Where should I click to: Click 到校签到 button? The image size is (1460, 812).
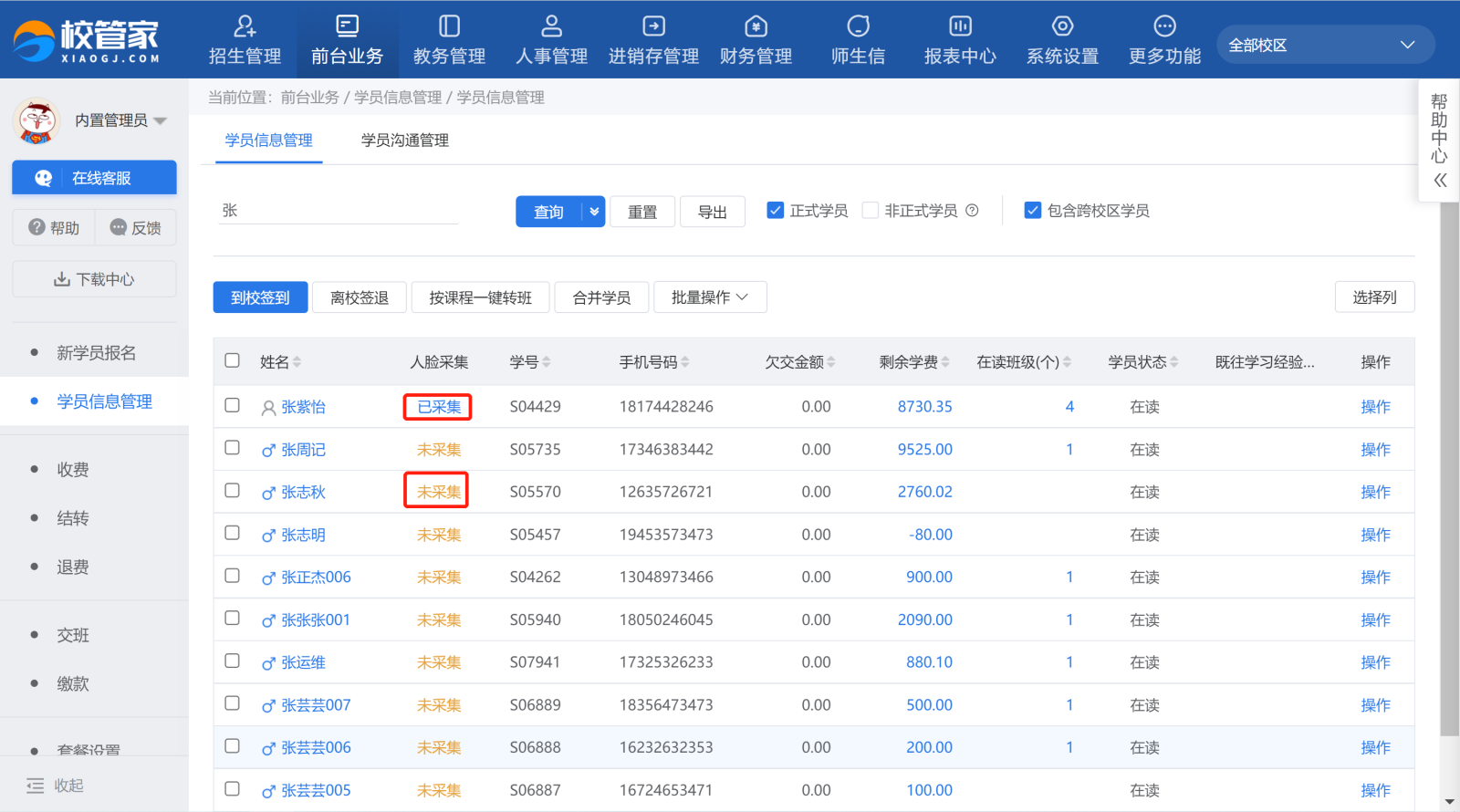point(260,297)
